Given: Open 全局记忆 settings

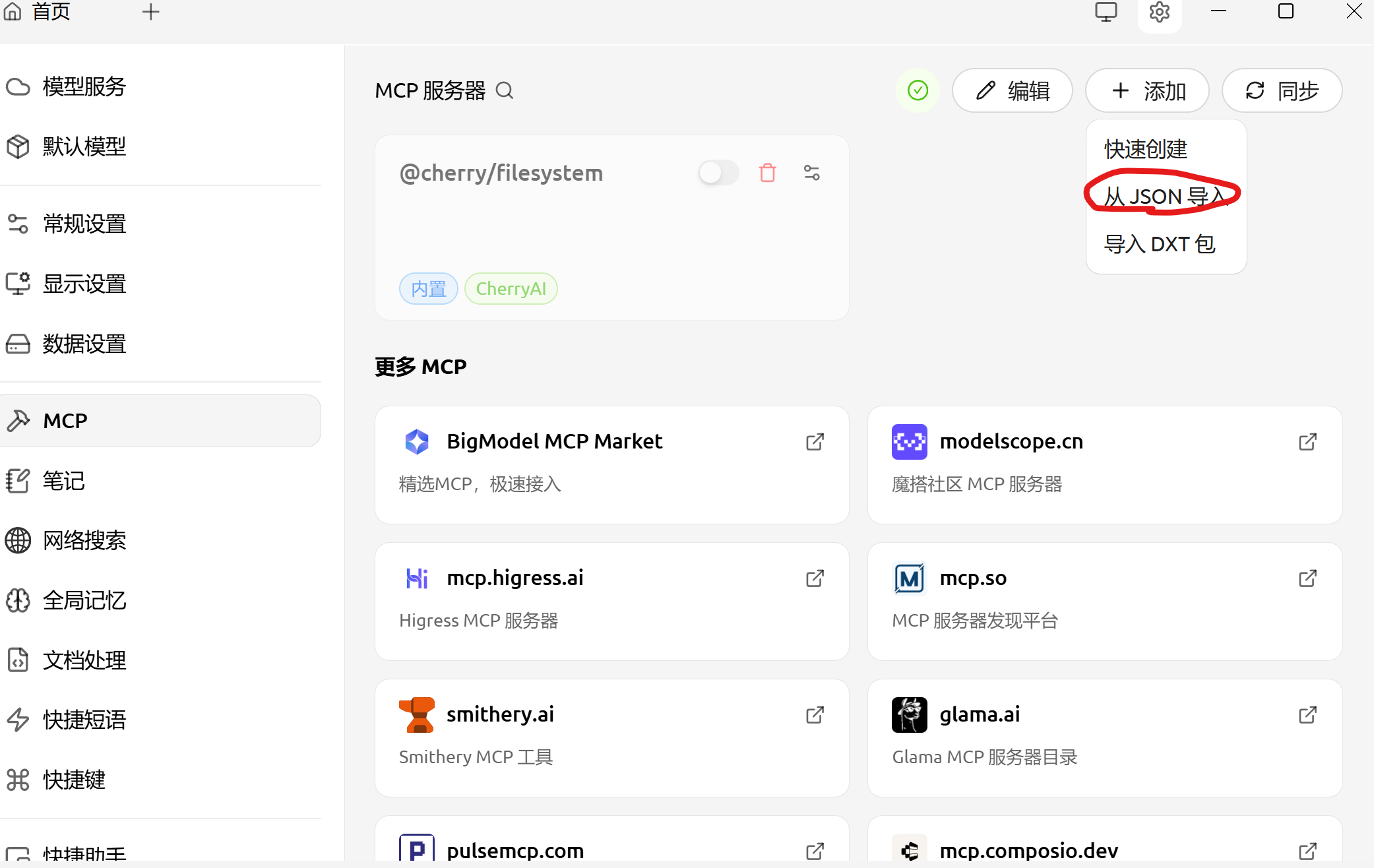Looking at the screenshot, I should (x=160, y=601).
